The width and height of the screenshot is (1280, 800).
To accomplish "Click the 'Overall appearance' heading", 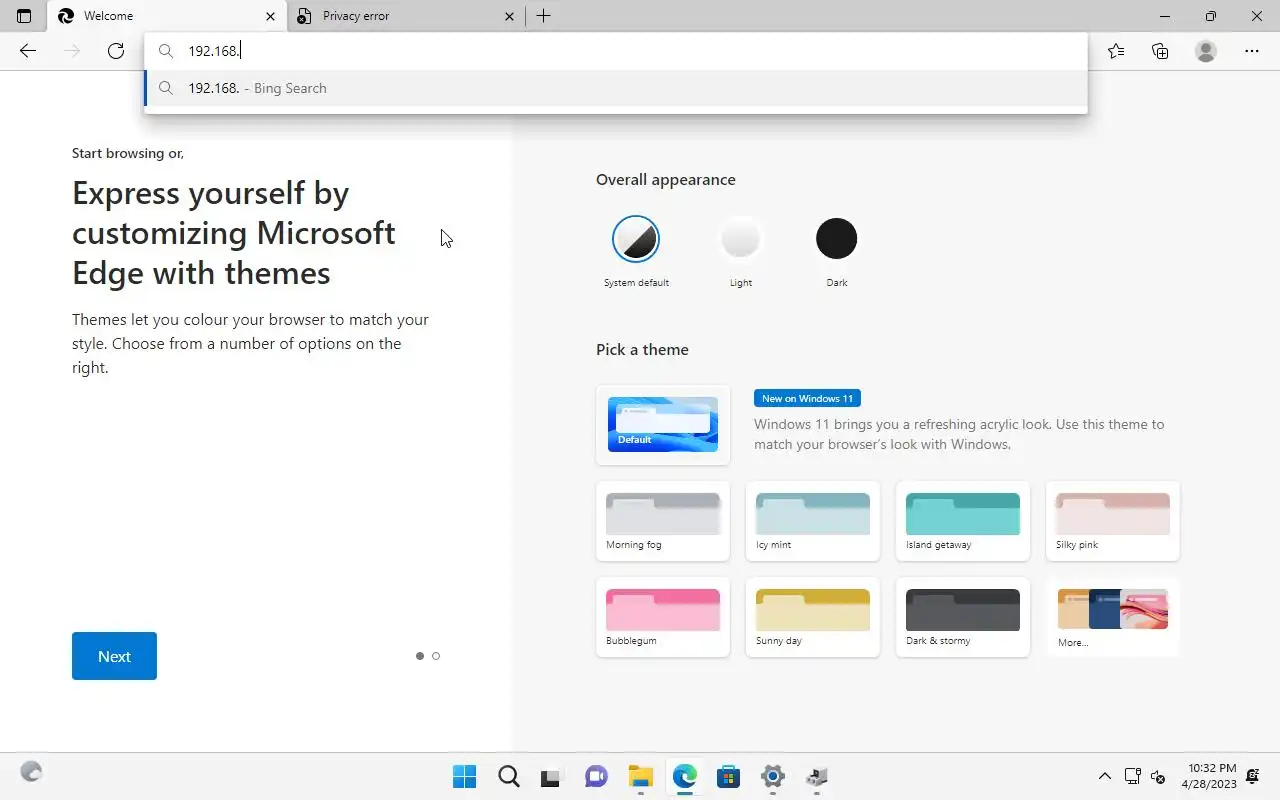I will pyautogui.click(x=666, y=180).
